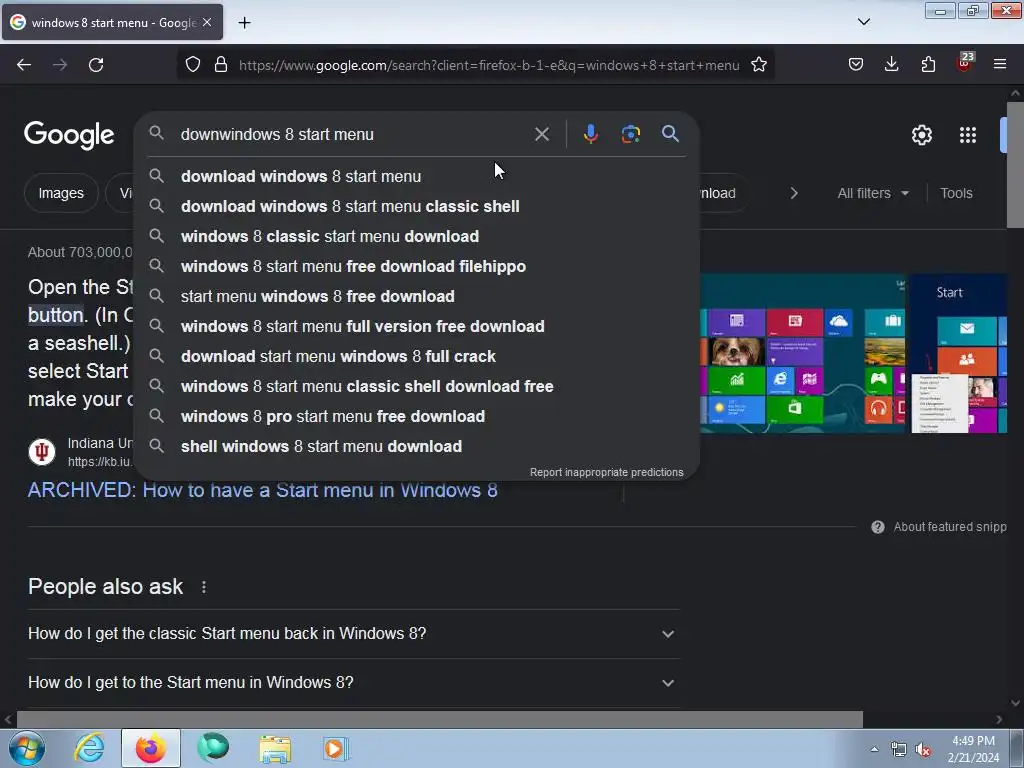
Task: Click the horizontal scrollbar thumb
Action: pos(440,719)
